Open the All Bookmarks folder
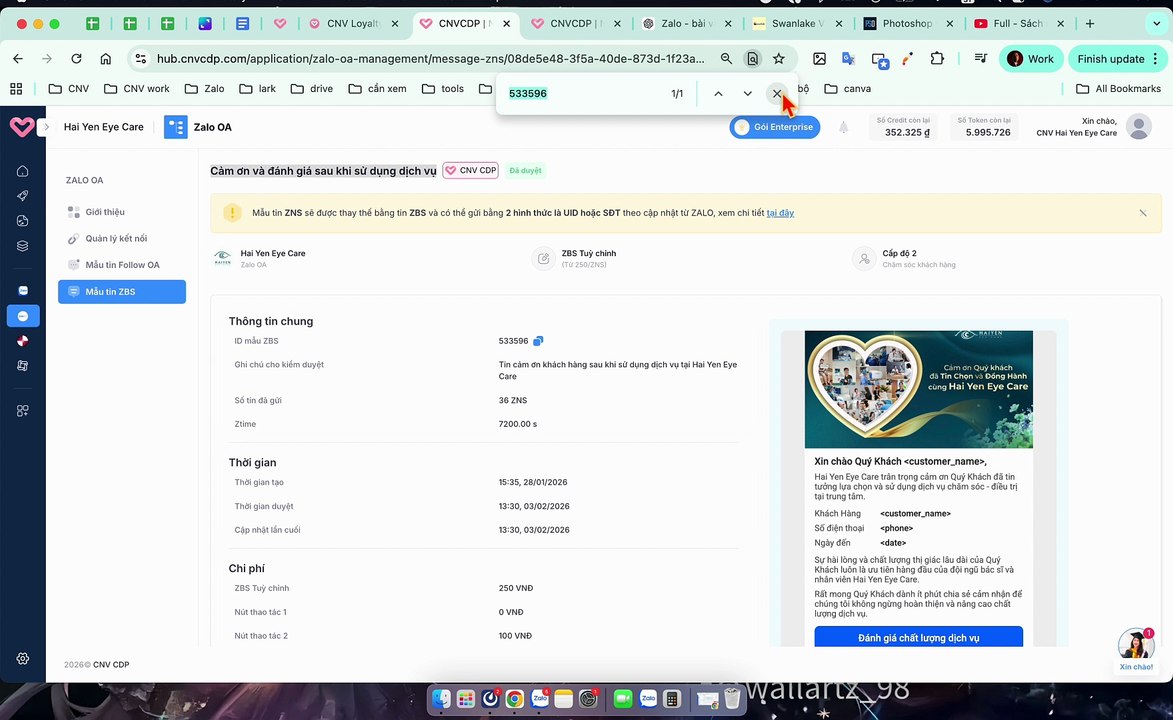1173x720 pixels. point(1118,88)
